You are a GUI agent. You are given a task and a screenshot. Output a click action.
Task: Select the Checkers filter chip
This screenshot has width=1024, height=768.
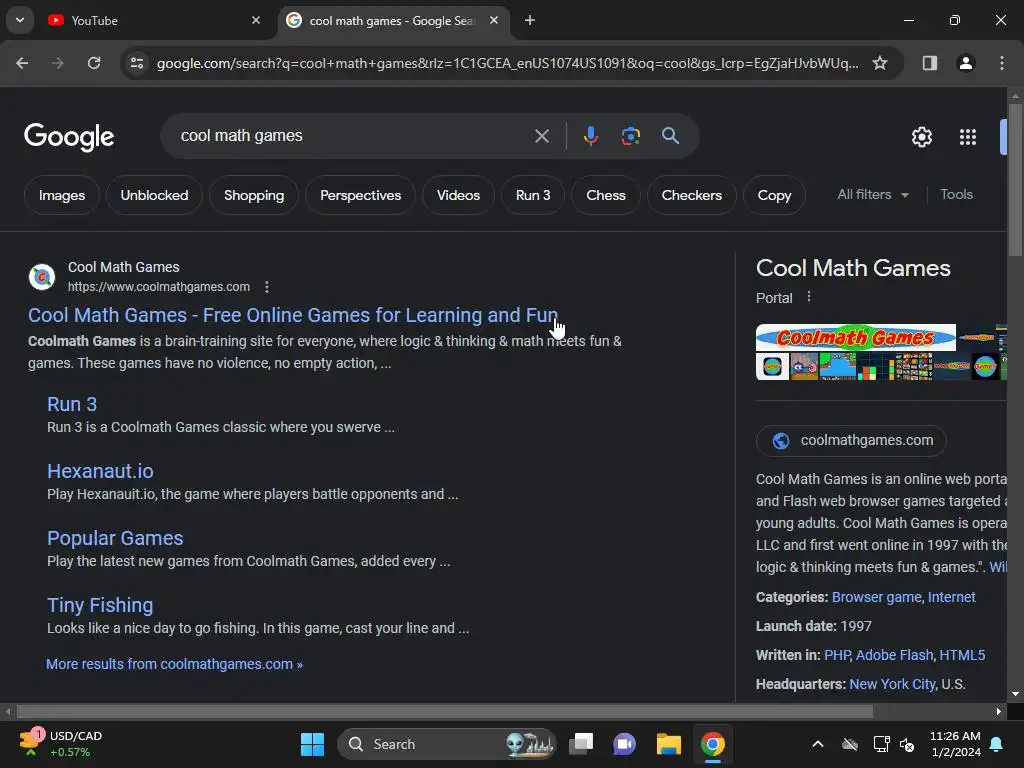pos(692,195)
